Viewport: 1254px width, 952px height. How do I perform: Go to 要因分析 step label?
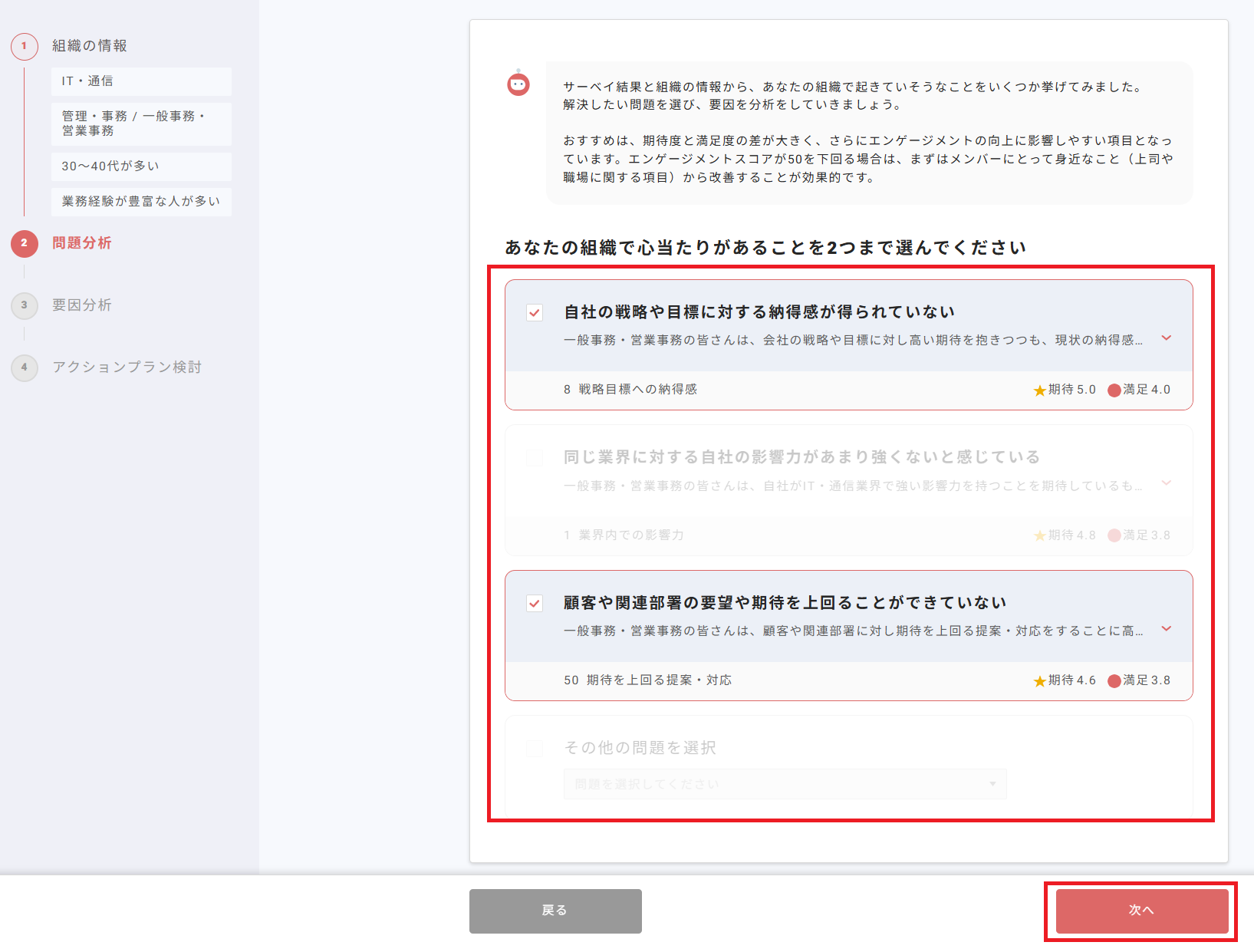point(82,305)
